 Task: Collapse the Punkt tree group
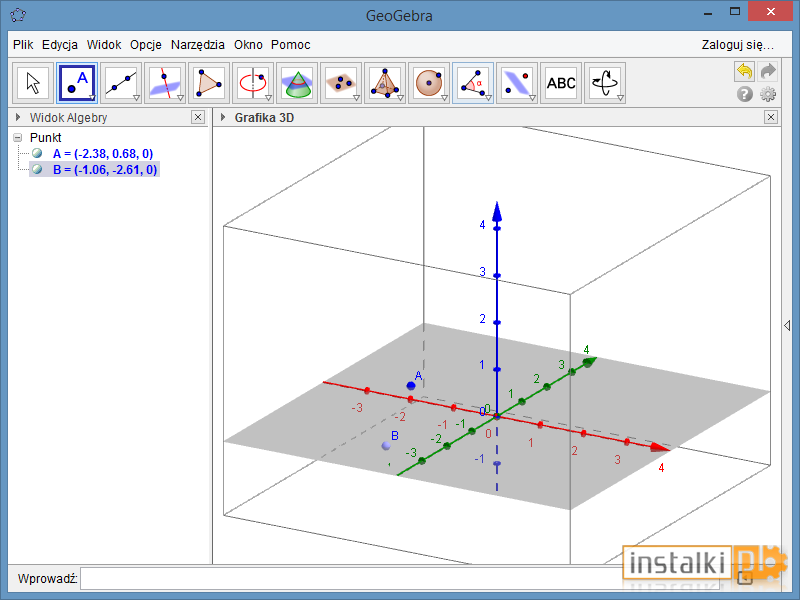18,137
